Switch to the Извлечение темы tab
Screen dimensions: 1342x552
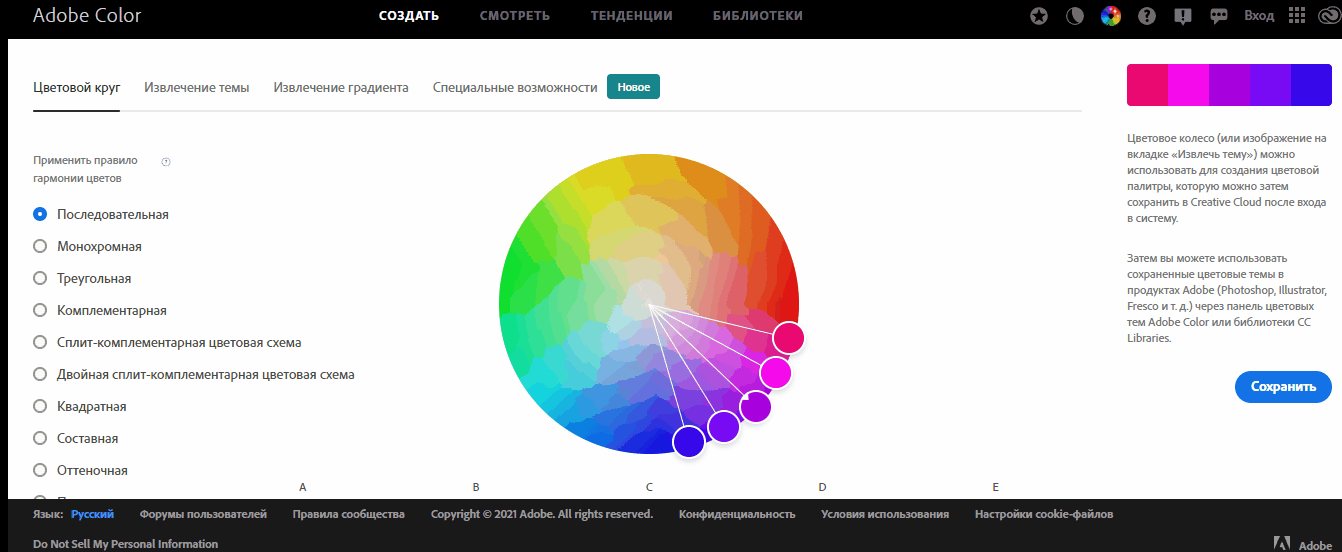196,87
